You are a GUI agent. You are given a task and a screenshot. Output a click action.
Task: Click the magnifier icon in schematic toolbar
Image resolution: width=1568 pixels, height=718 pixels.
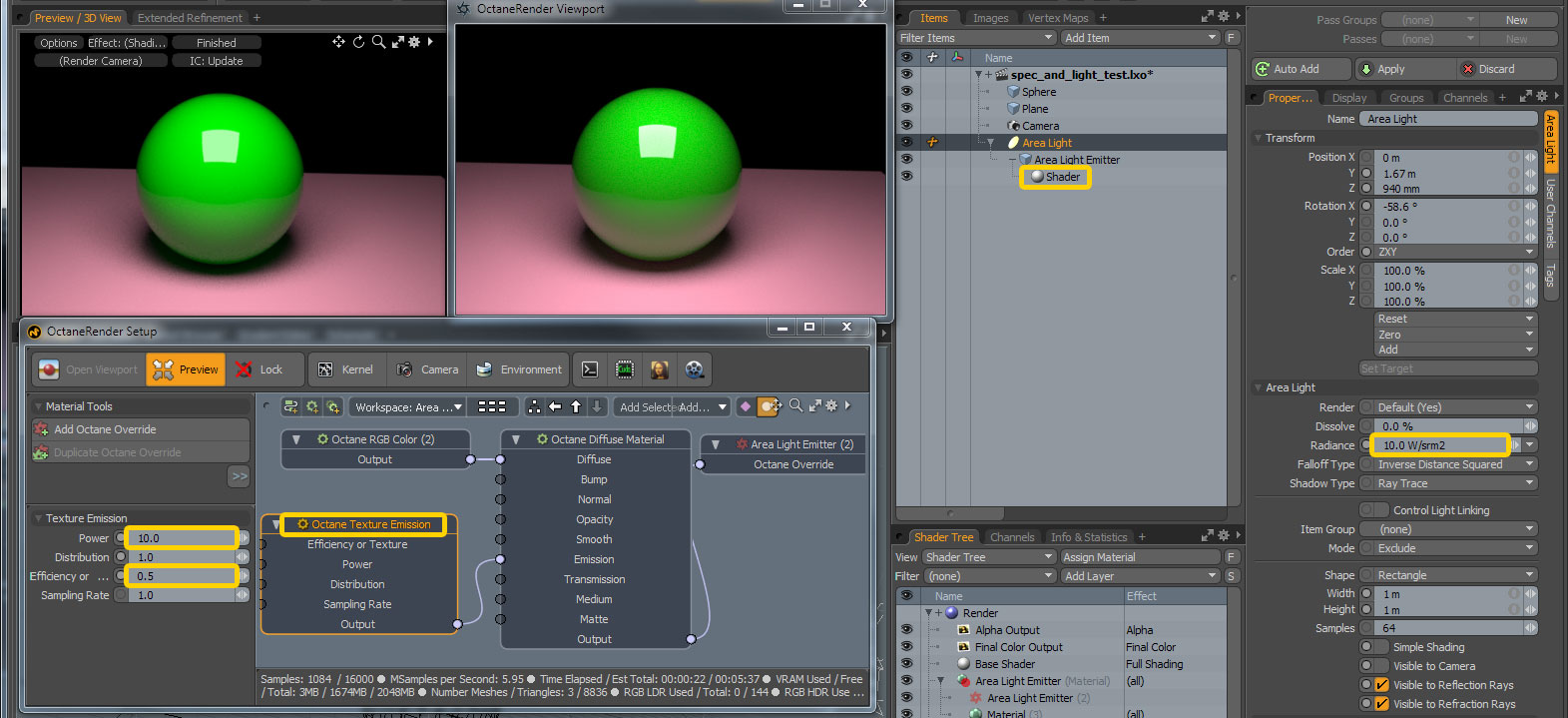795,405
